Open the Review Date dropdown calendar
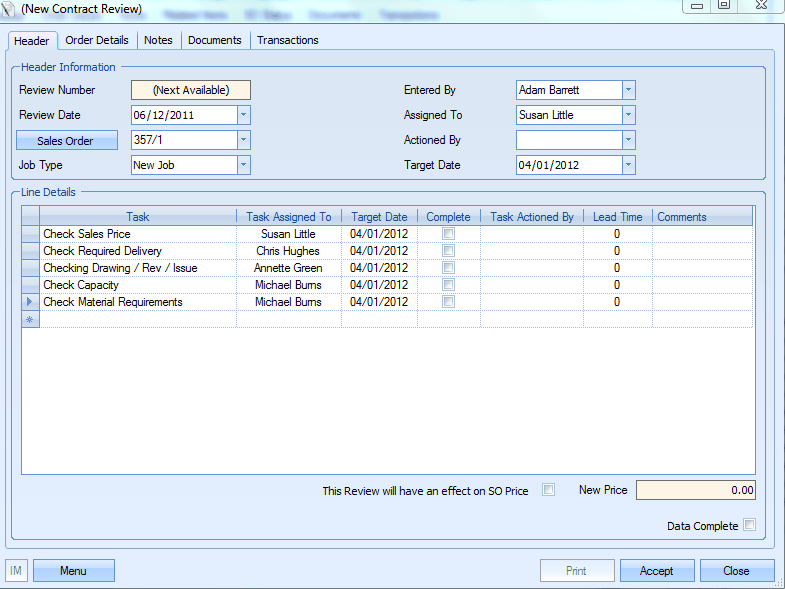Screen dimensions: 785x589 tap(243, 115)
